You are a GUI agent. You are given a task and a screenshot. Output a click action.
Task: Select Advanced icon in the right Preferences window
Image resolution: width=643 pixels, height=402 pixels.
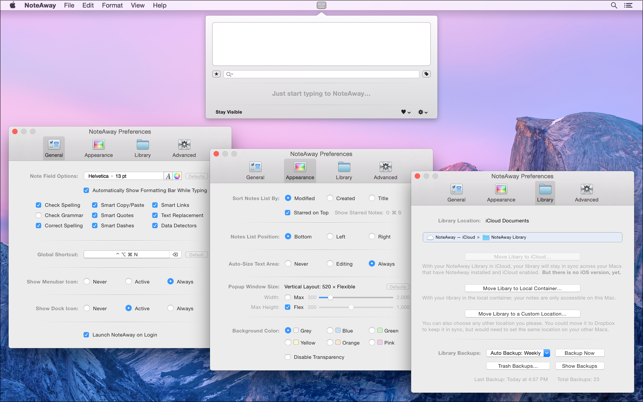[x=586, y=193]
